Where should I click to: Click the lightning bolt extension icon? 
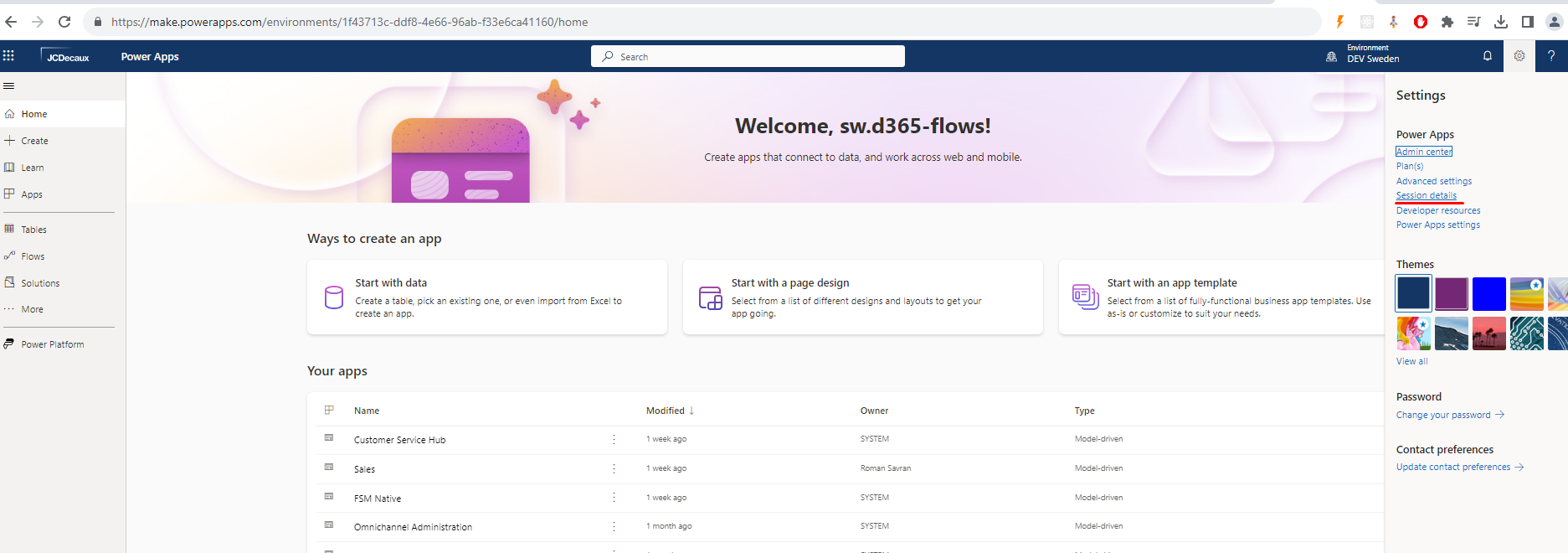(x=1340, y=22)
